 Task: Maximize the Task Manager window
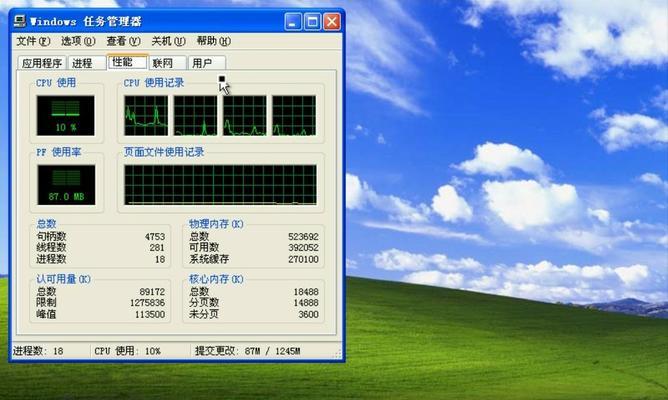[x=312, y=21]
